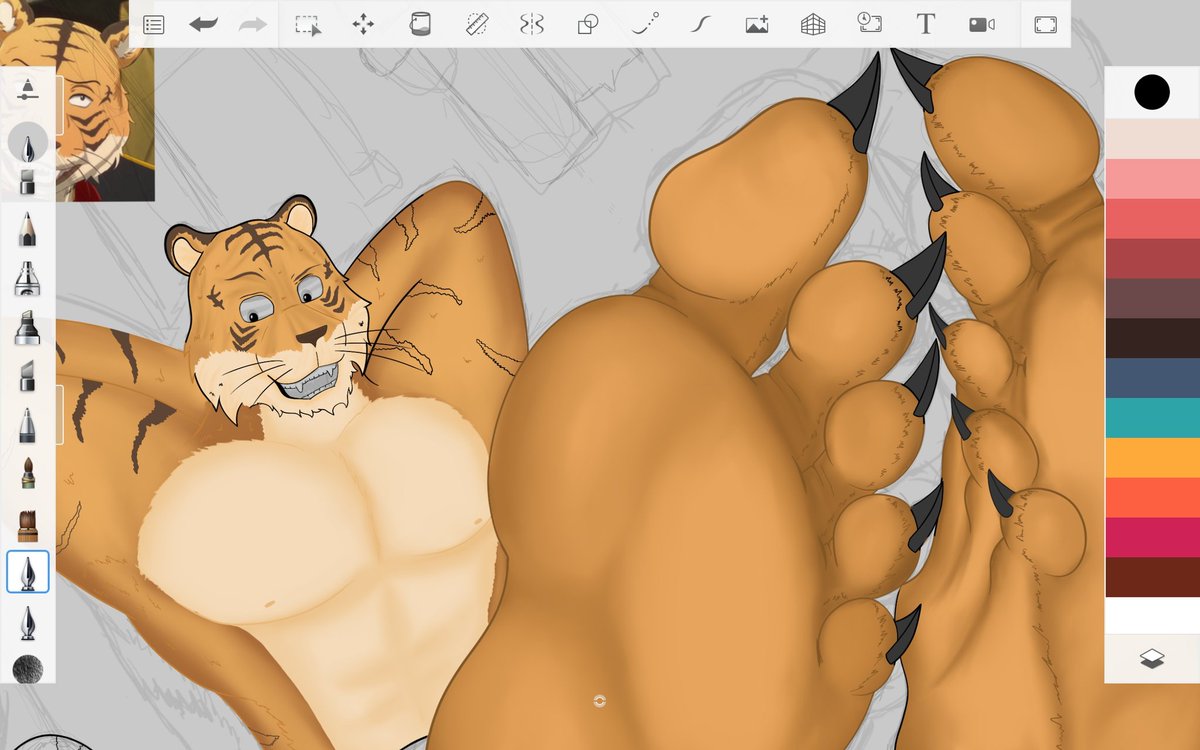Pick the ink pen below the highlighted brush
The height and width of the screenshot is (750, 1200).
(x=28, y=622)
